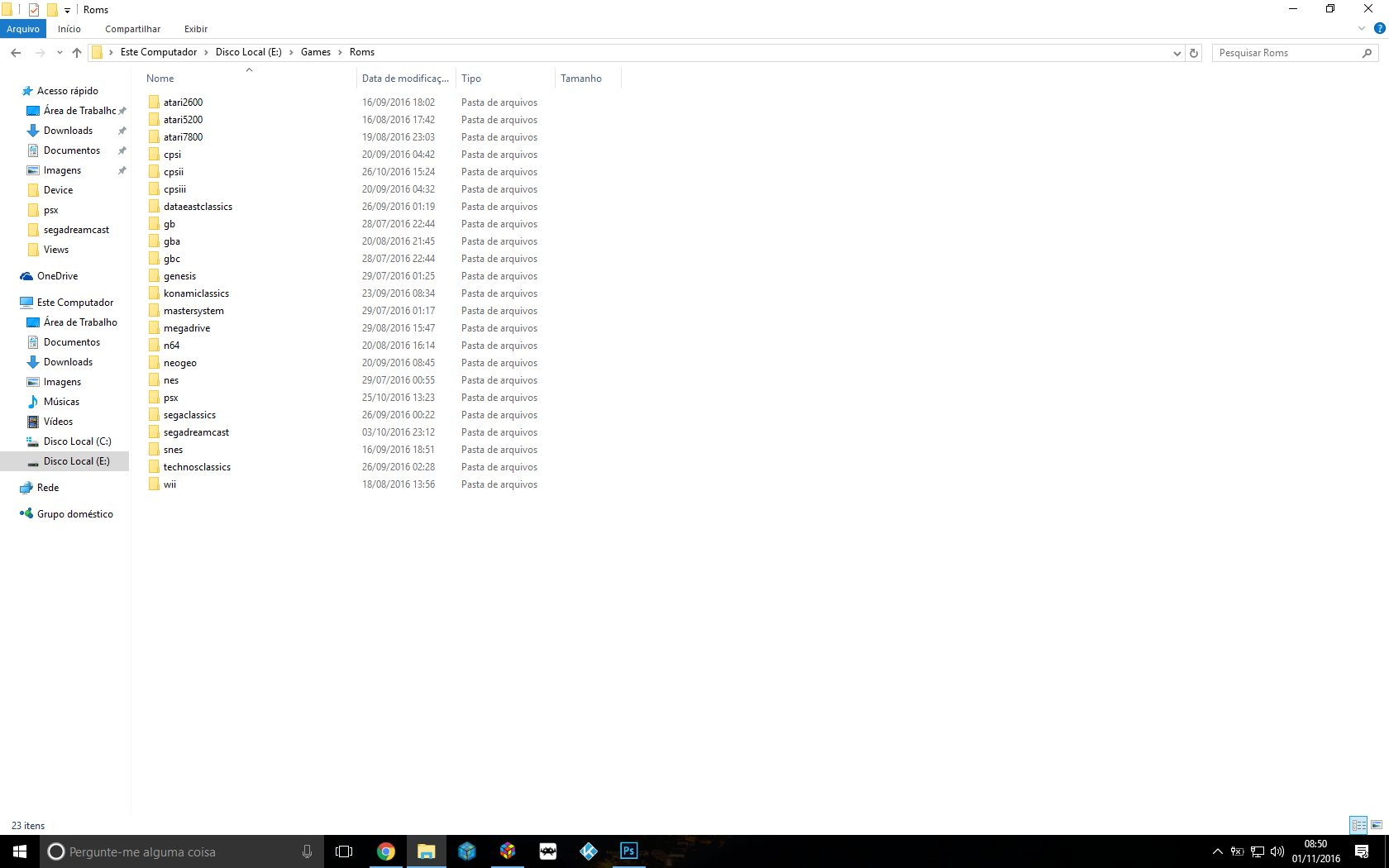This screenshot has width=1389, height=868.
Task: Click Games in the breadcrumb path
Action: point(315,52)
